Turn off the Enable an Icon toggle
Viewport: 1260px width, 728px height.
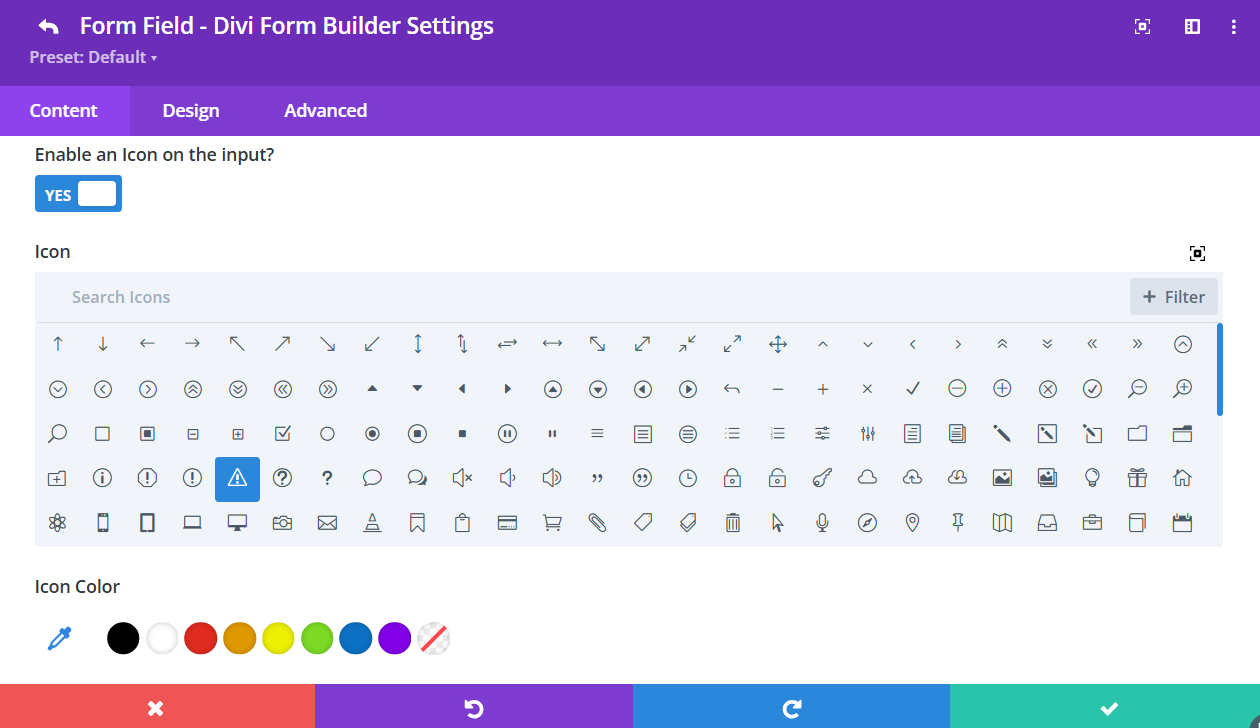pyautogui.click(x=78, y=193)
